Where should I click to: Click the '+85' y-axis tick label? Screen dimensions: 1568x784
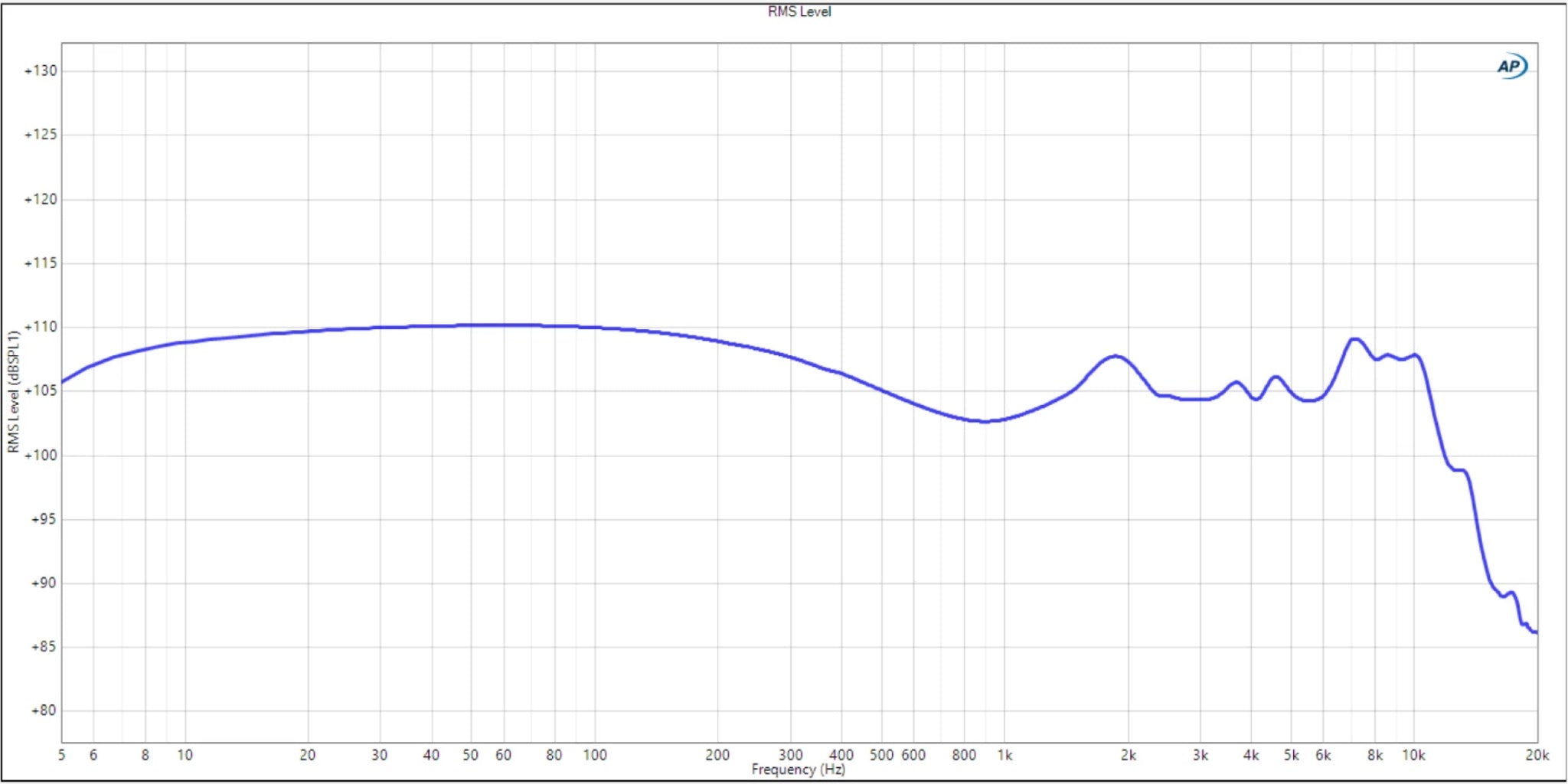(44, 647)
